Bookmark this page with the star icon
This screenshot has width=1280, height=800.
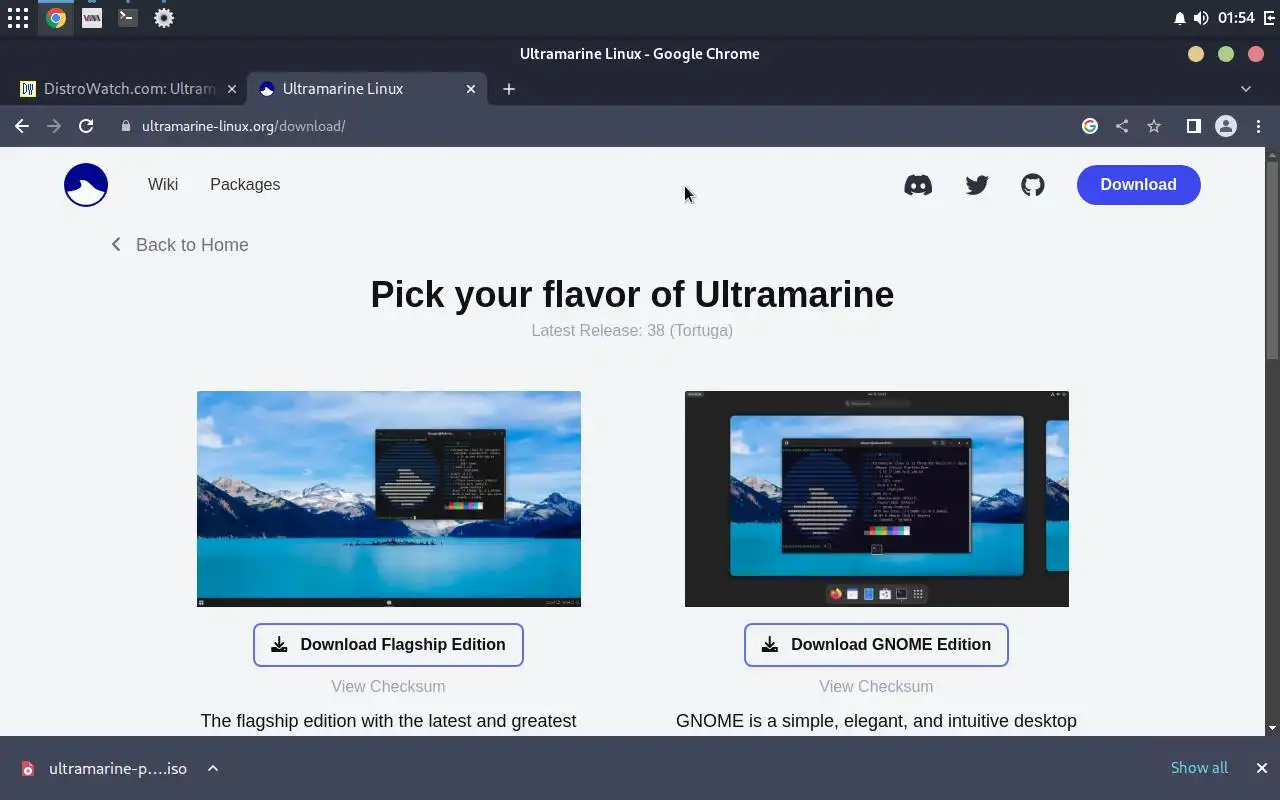[1154, 126]
